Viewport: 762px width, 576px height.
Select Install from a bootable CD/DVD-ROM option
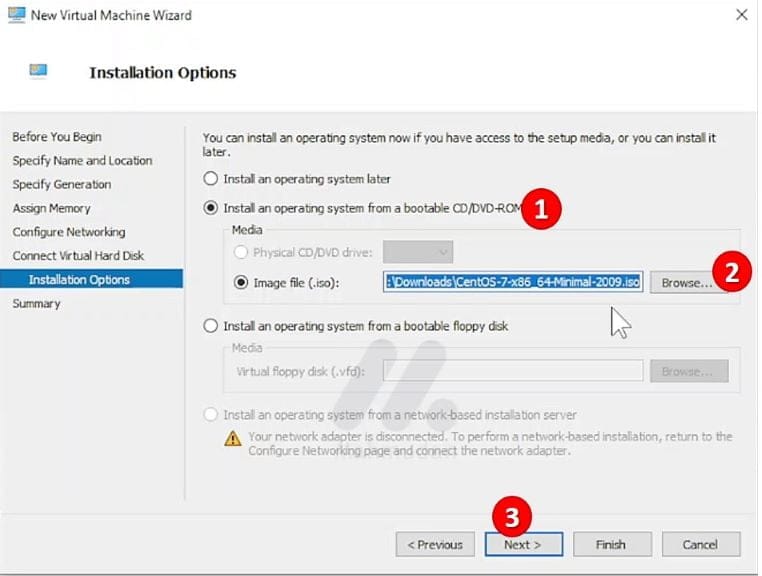coord(210,208)
